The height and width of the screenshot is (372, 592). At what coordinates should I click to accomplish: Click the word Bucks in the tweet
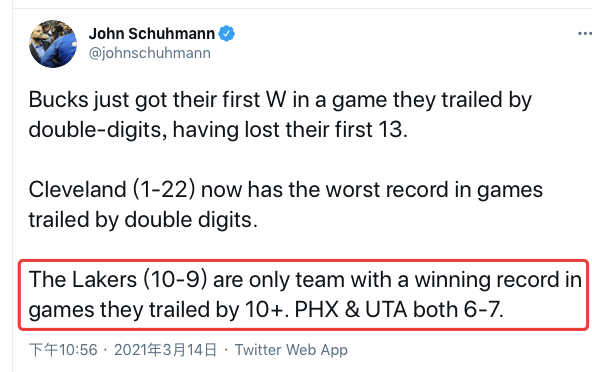(59, 100)
